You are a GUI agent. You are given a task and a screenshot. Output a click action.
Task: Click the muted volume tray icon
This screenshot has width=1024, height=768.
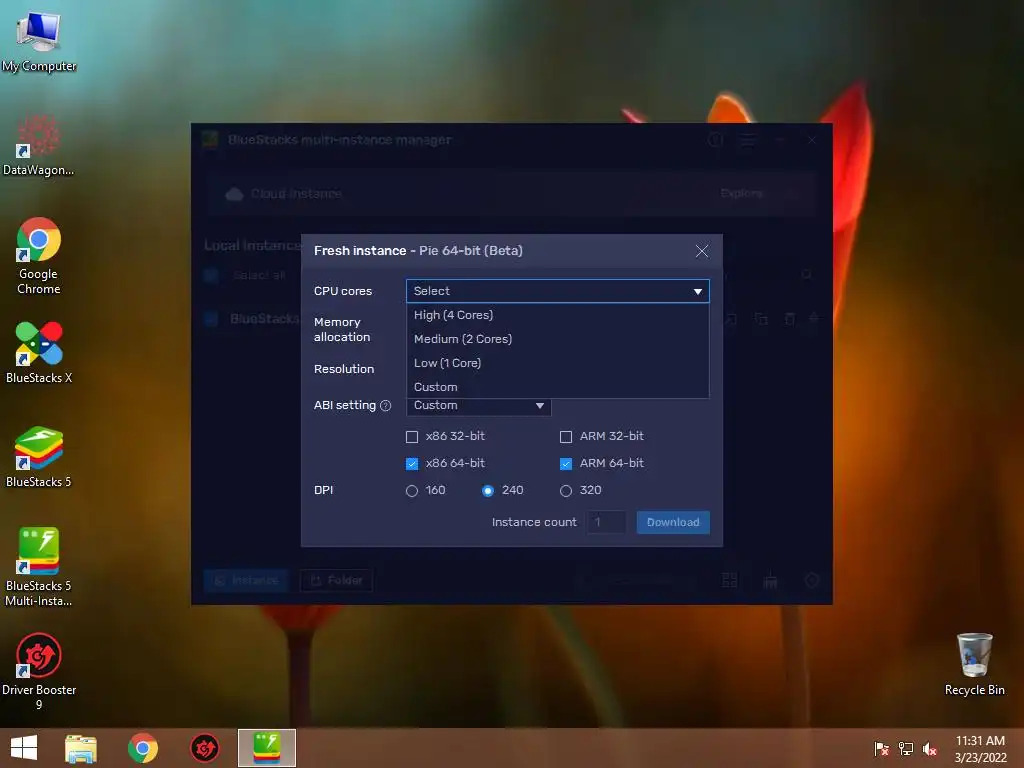930,748
